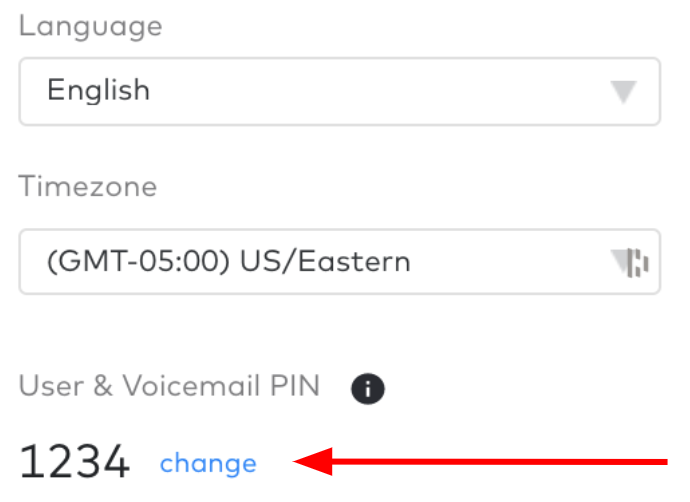690x502 pixels.
Task: Show PIN help via the black i icon
Action: 367,388
